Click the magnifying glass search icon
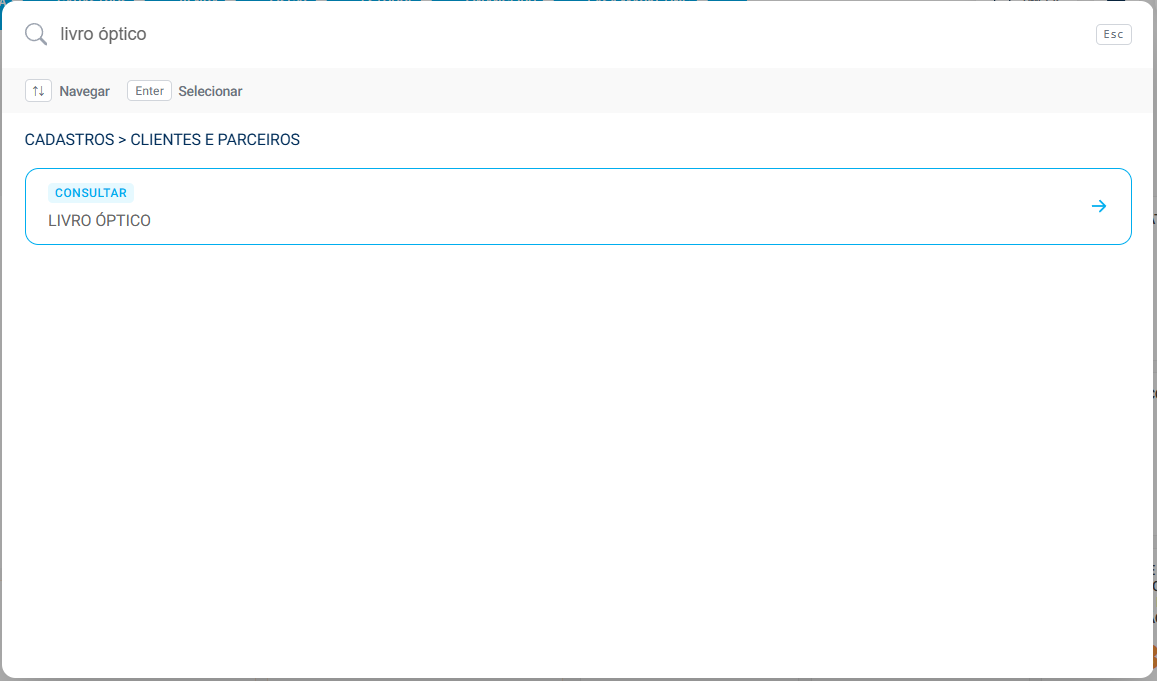This screenshot has height=681, width=1157. point(36,34)
